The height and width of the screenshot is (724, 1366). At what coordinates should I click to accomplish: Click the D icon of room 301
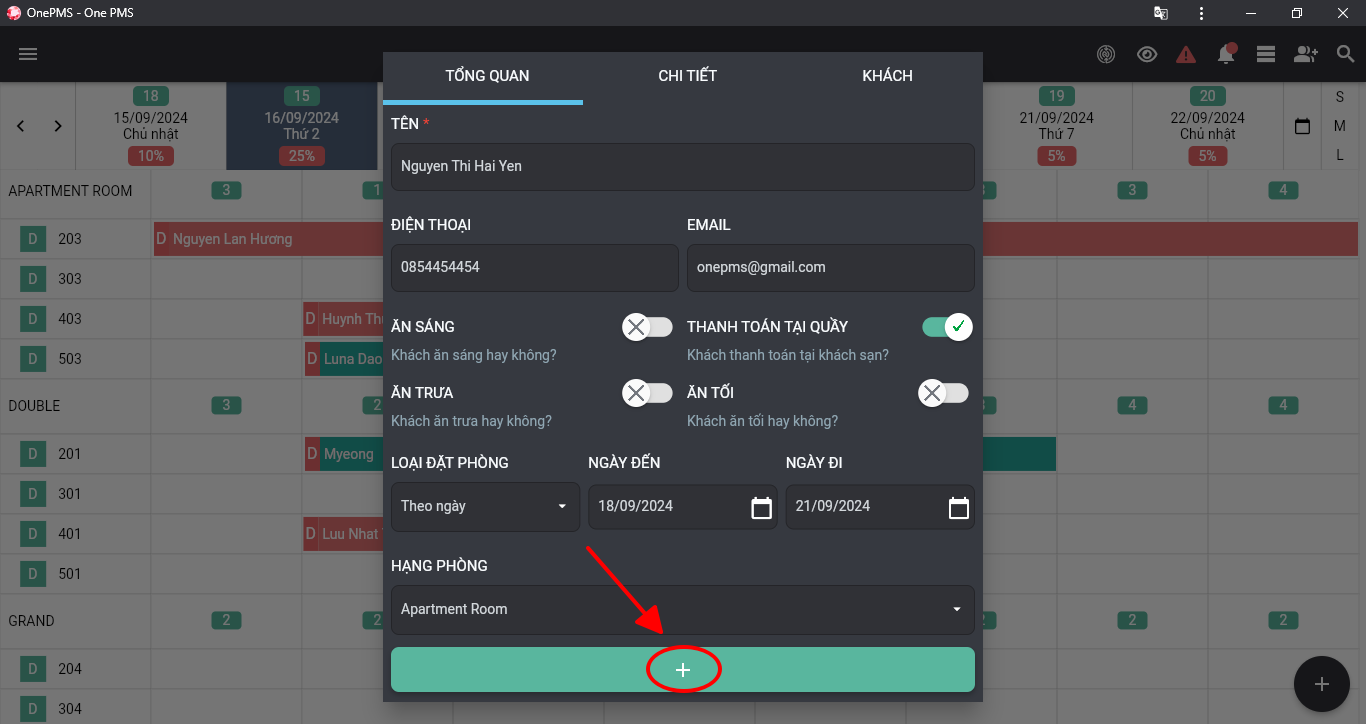click(32, 494)
